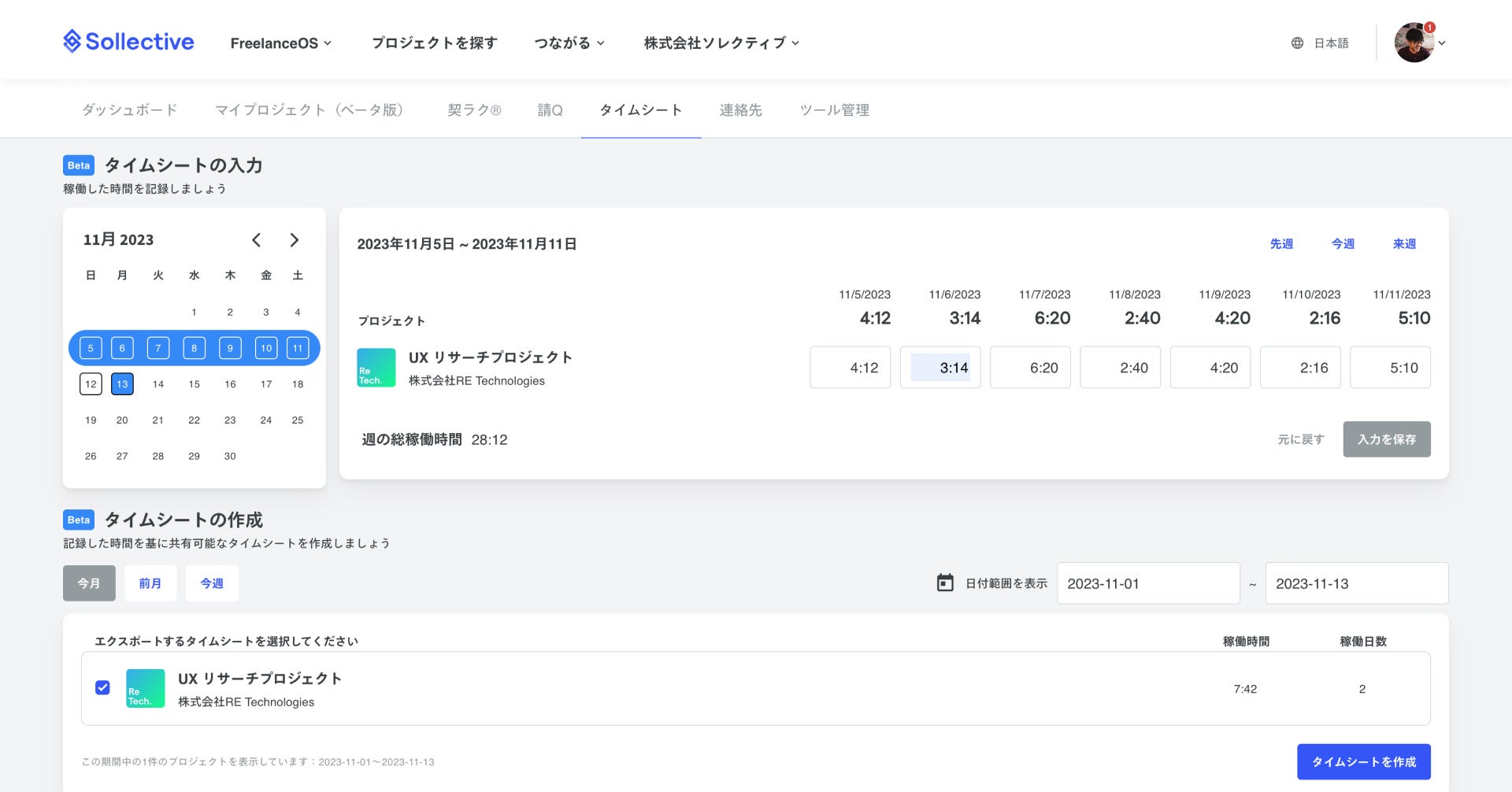1512x792 pixels.
Task: Go to next month in calendar
Action: coord(295,240)
